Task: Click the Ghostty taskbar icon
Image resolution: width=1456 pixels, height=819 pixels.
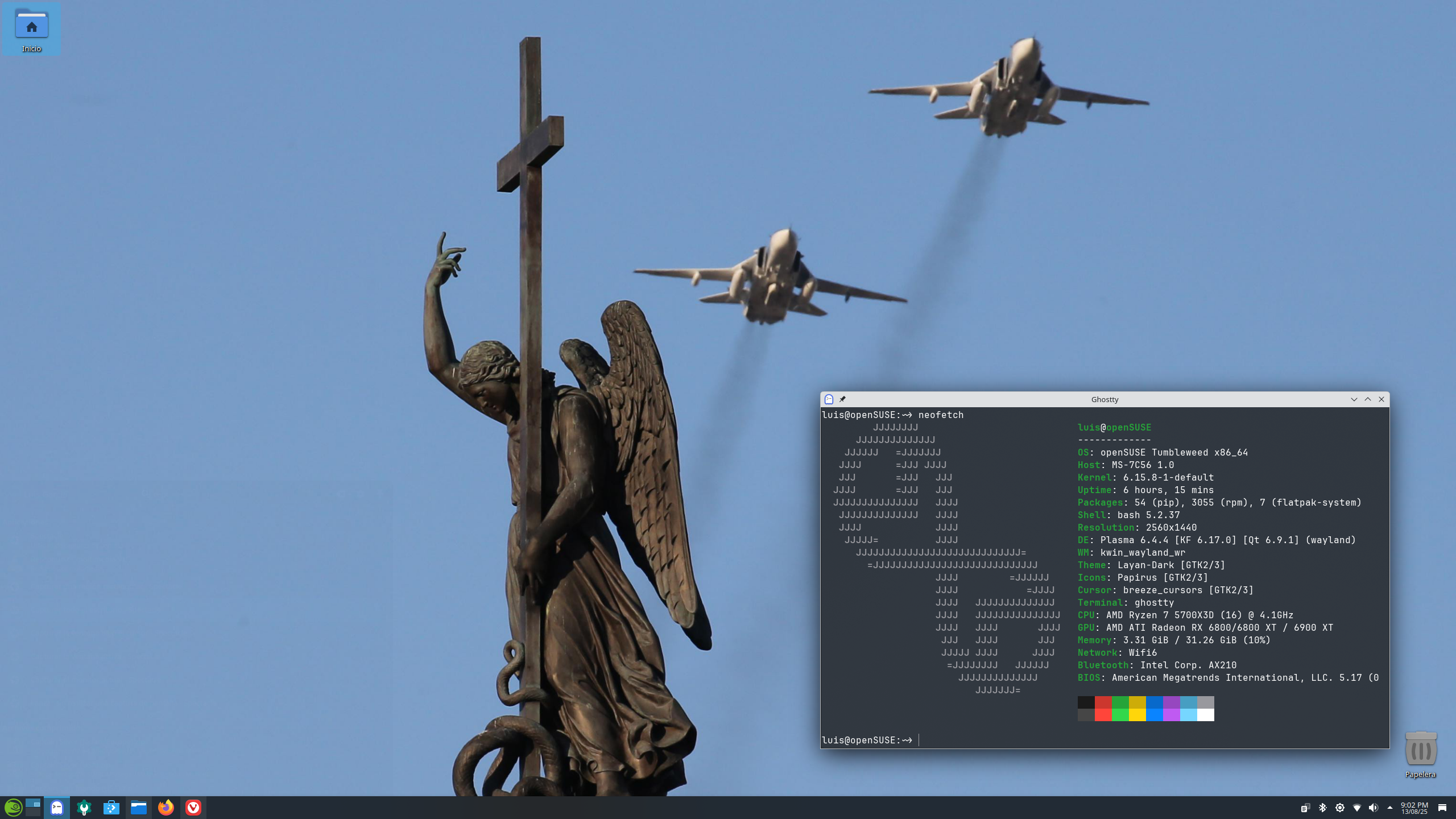Action: (x=57, y=808)
